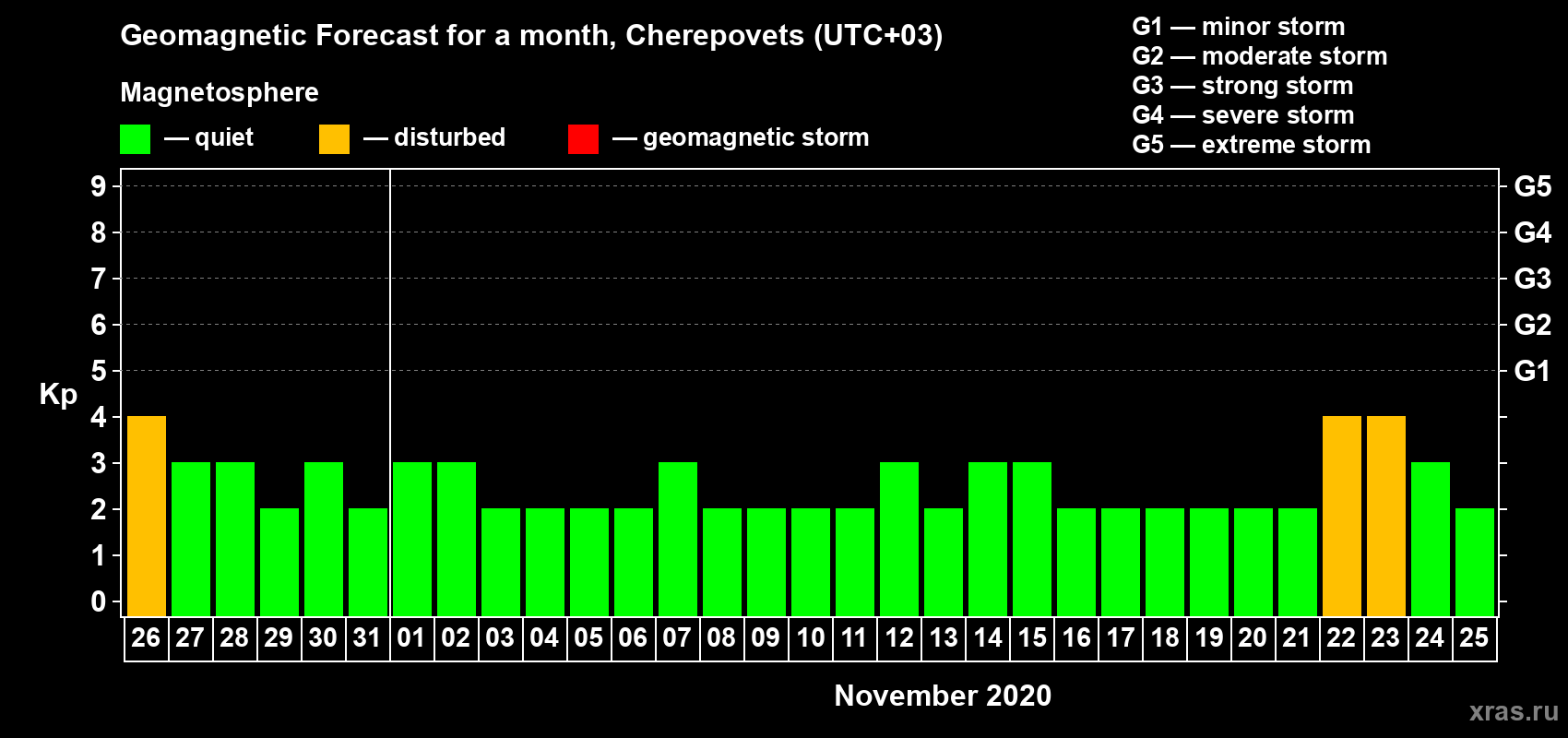Click the orange bar above date 26
This screenshot has width=1568, height=738.
147,516
